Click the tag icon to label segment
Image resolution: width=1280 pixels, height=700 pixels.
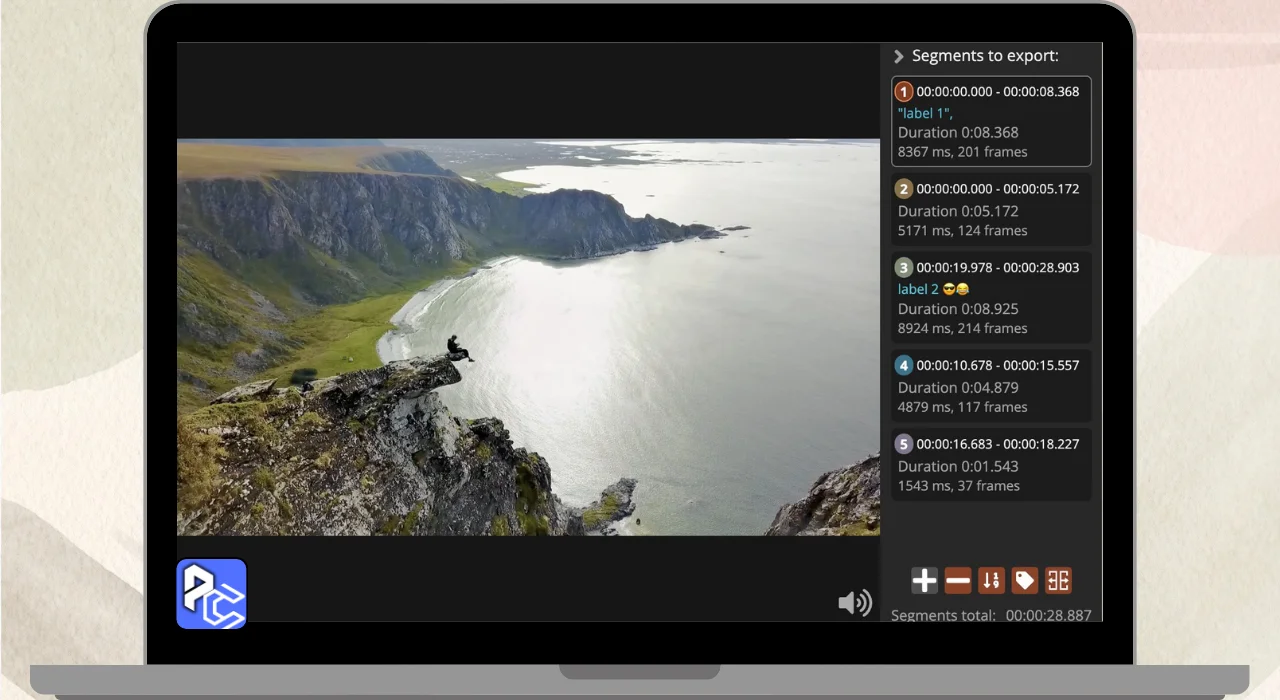tap(1024, 580)
